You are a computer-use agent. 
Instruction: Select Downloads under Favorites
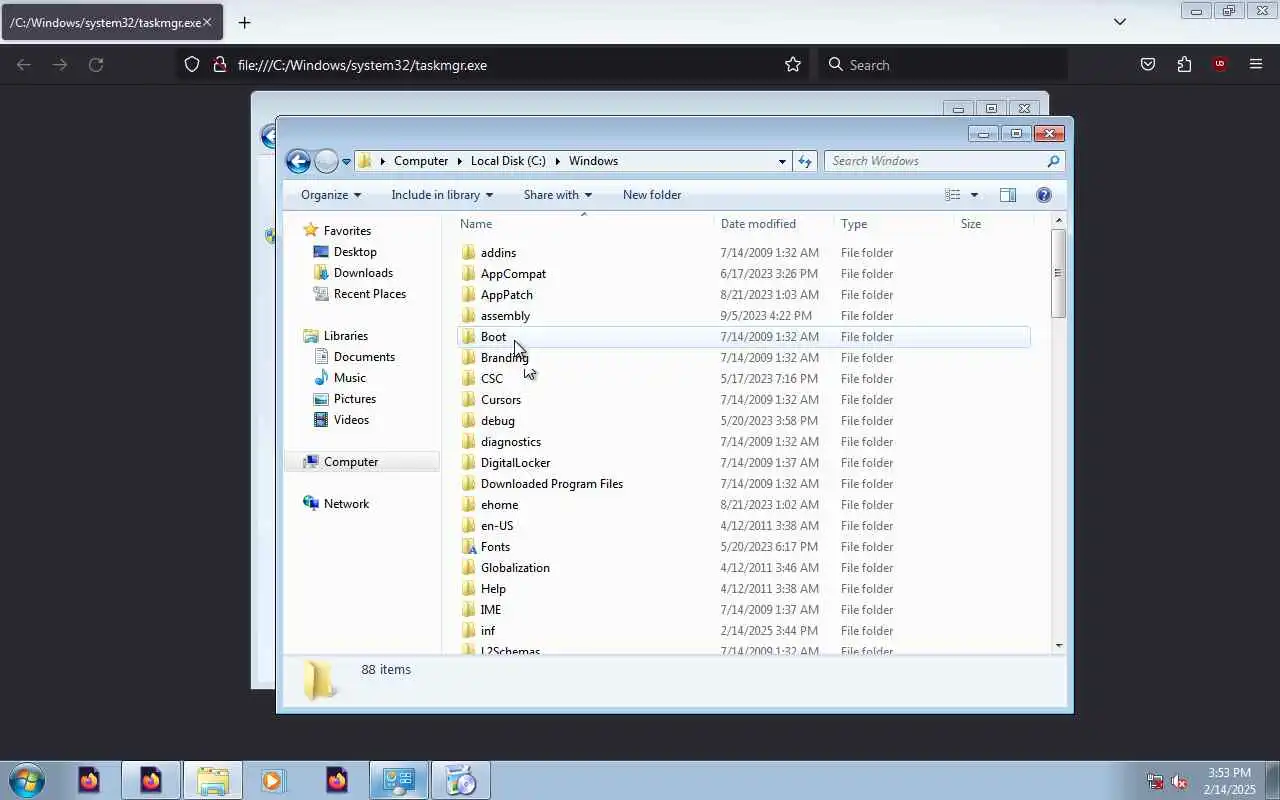point(363,273)
